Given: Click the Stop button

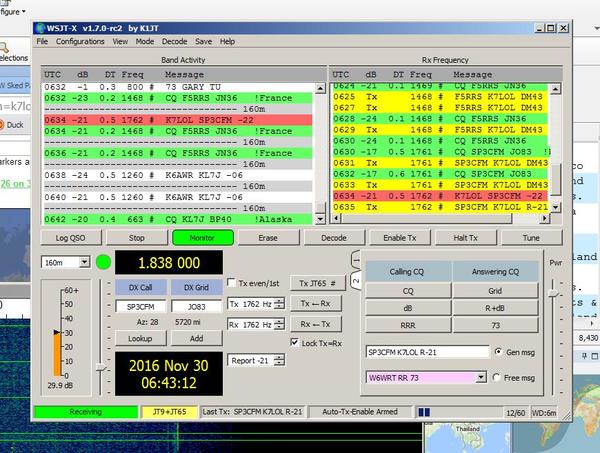Looking at the screenshot, I should click(x=137, y=238).
